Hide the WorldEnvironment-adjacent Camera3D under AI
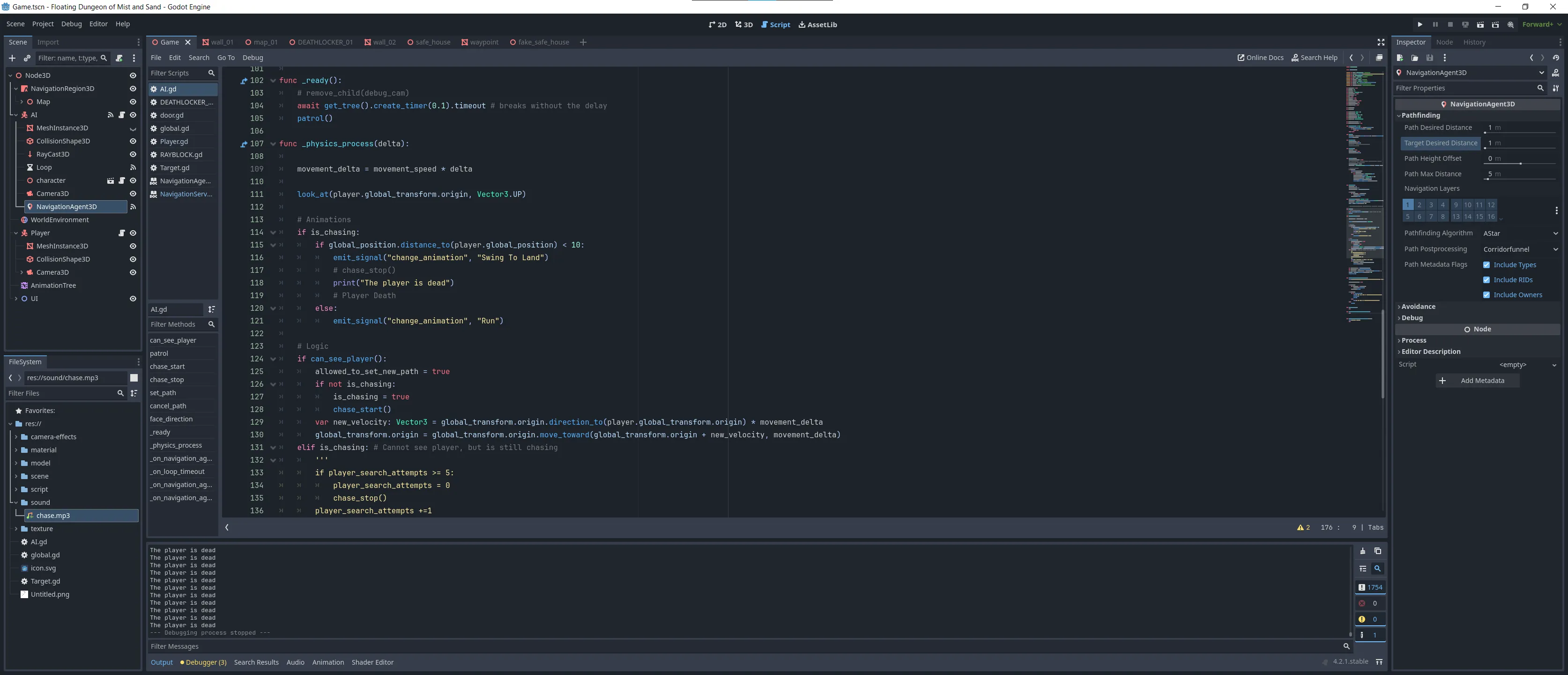 click(133, 194)
